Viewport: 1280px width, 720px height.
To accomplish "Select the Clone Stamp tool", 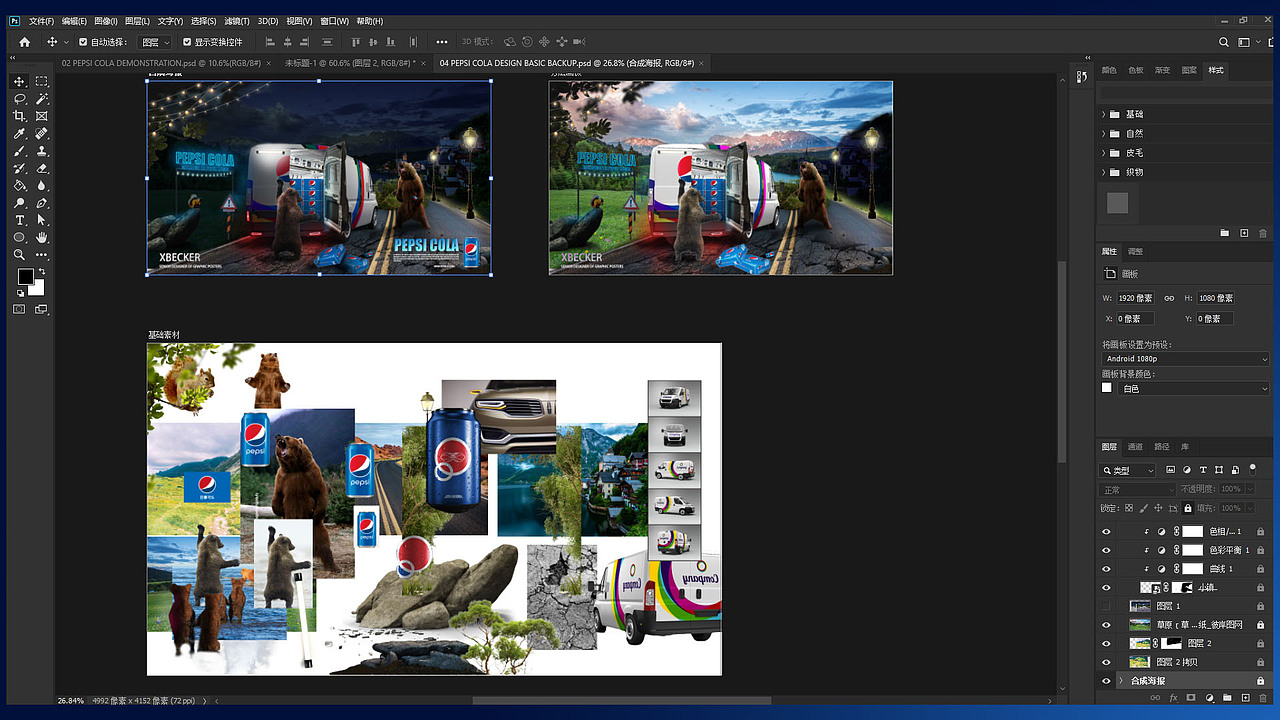I will [41, 151].
